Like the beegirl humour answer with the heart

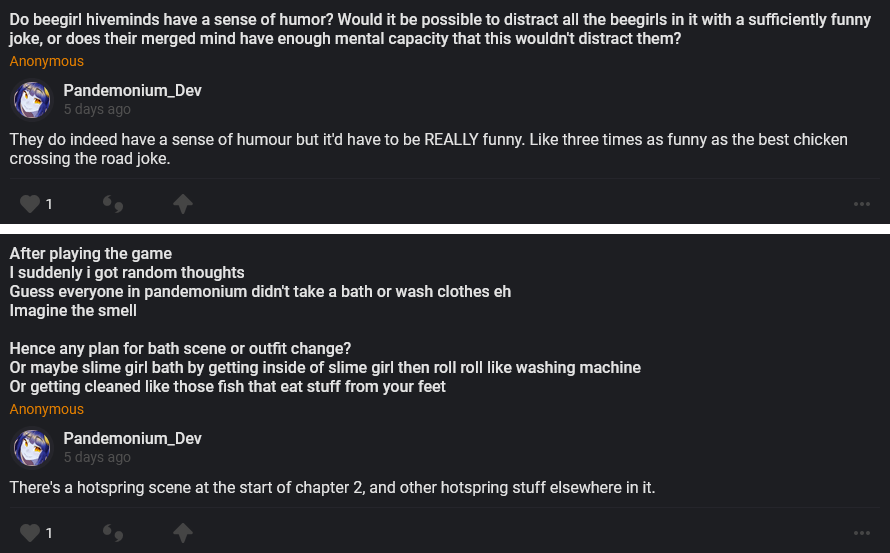pyautogui.click(x=30, y=204)
